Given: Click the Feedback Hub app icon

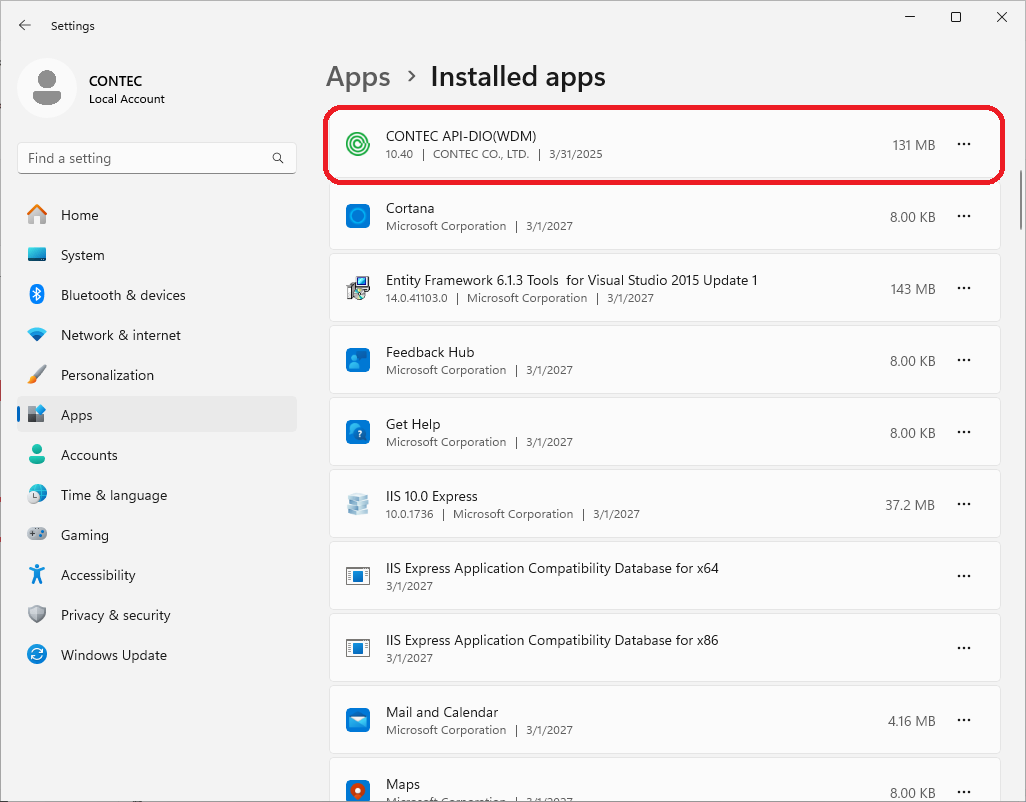Looking at the screenshot, I should coord(358,360).
